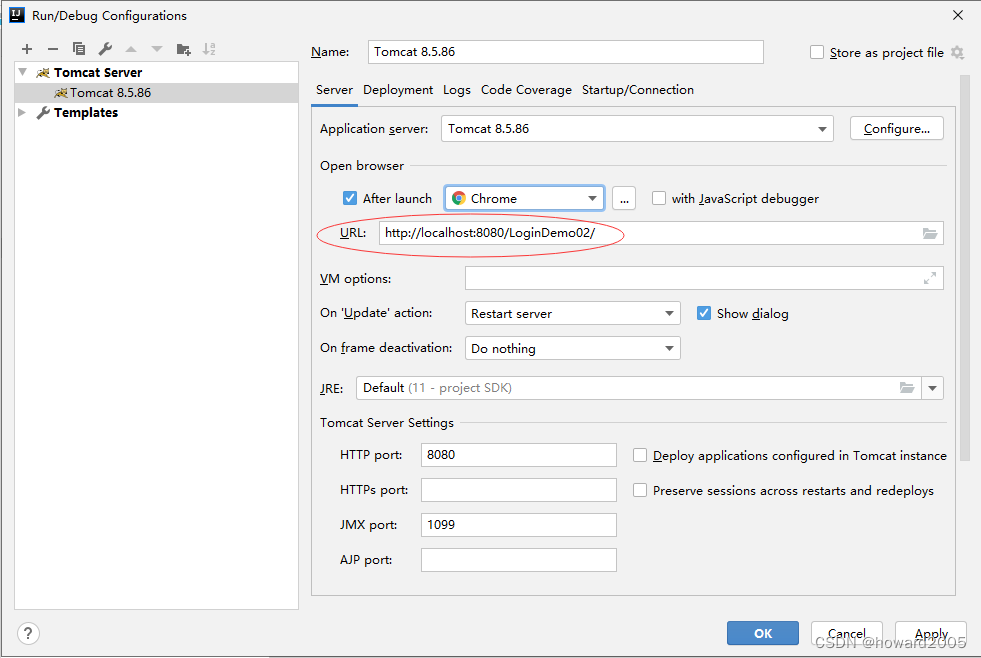This screenshot has height=658, width=981.
Task: Switch to the Deployment tab
Action: coord(398,90)
